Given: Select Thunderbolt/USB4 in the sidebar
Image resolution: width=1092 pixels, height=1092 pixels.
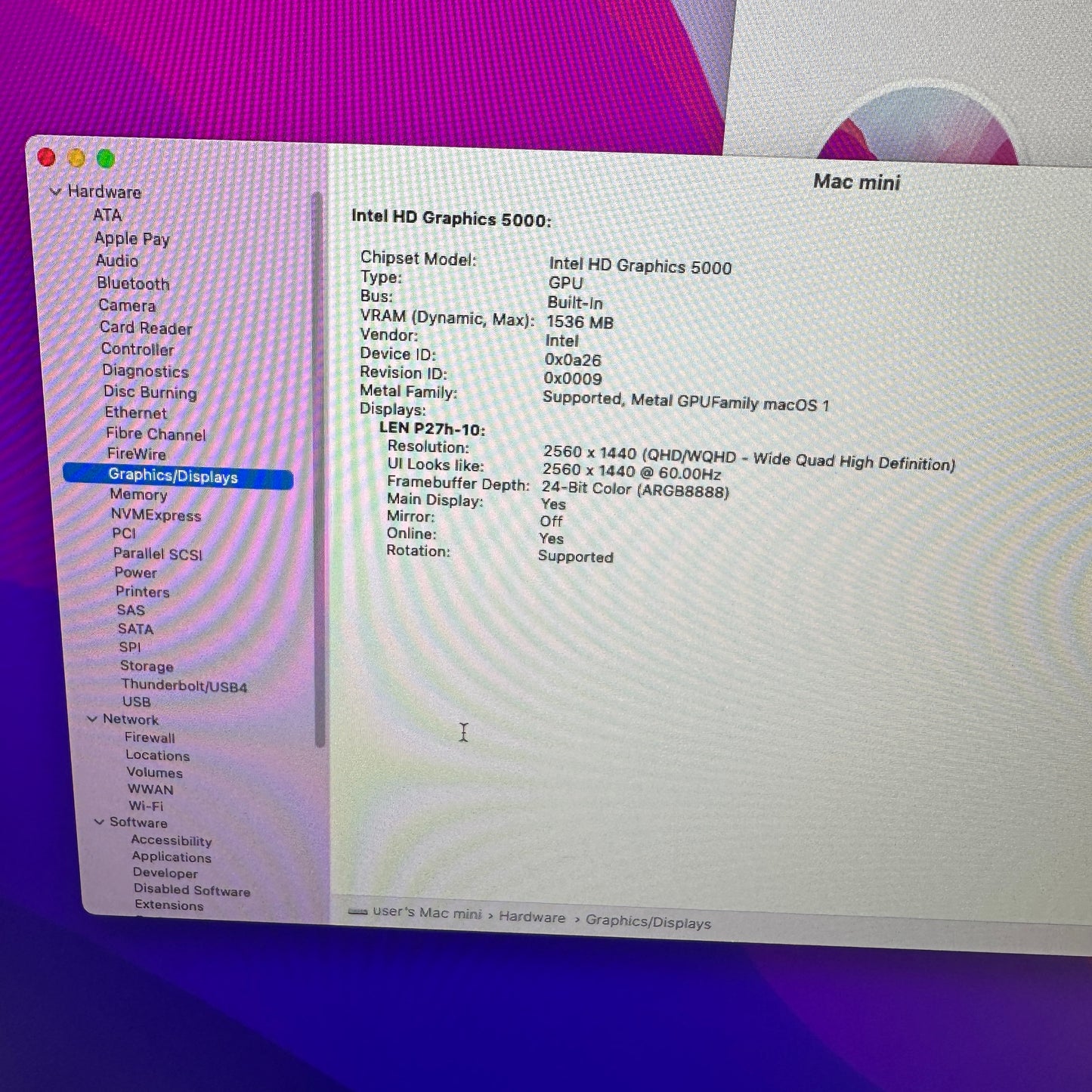Looking at the screenshot, I should coord(184,686).
